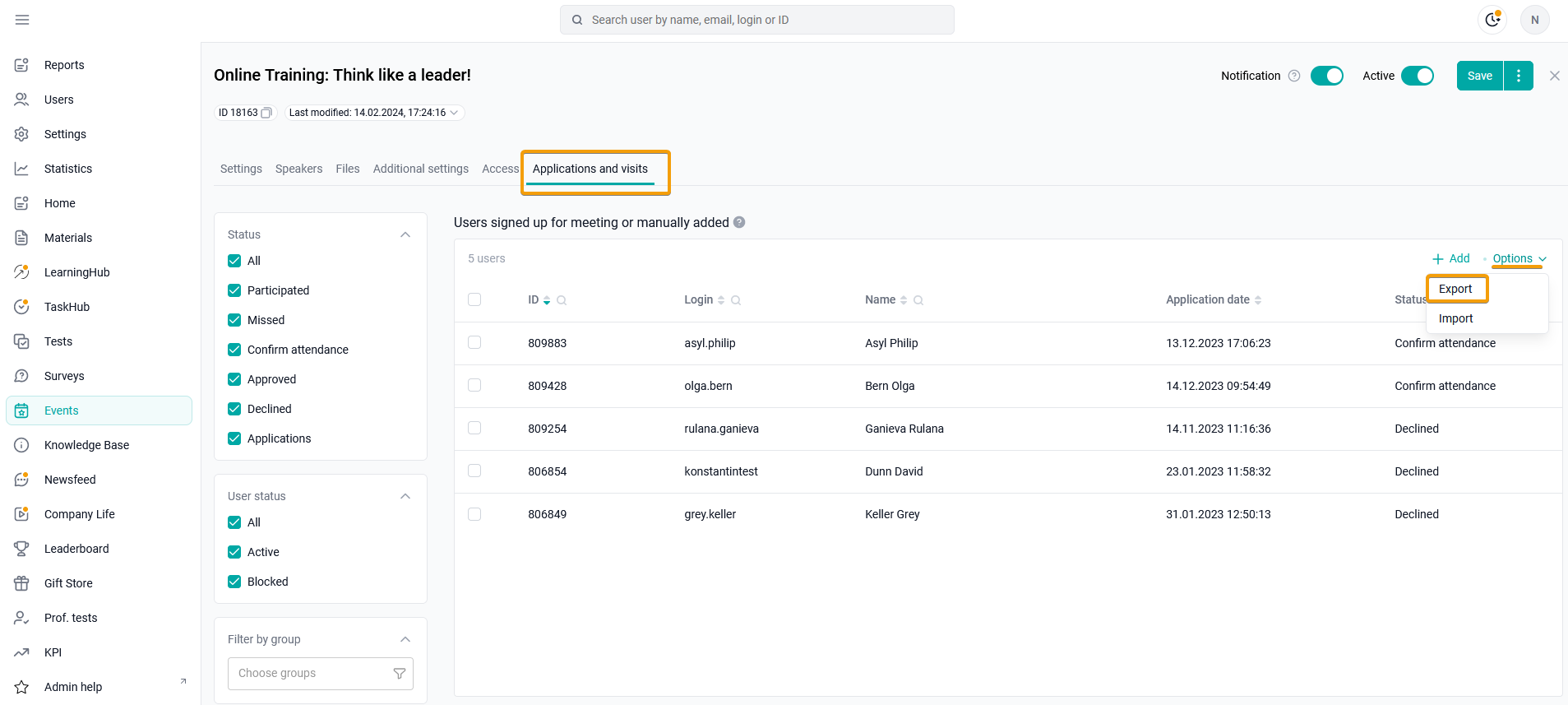Toggle the Active switch
Image resolution: width=1568 pixels, height=705 pixels.
1417,76
